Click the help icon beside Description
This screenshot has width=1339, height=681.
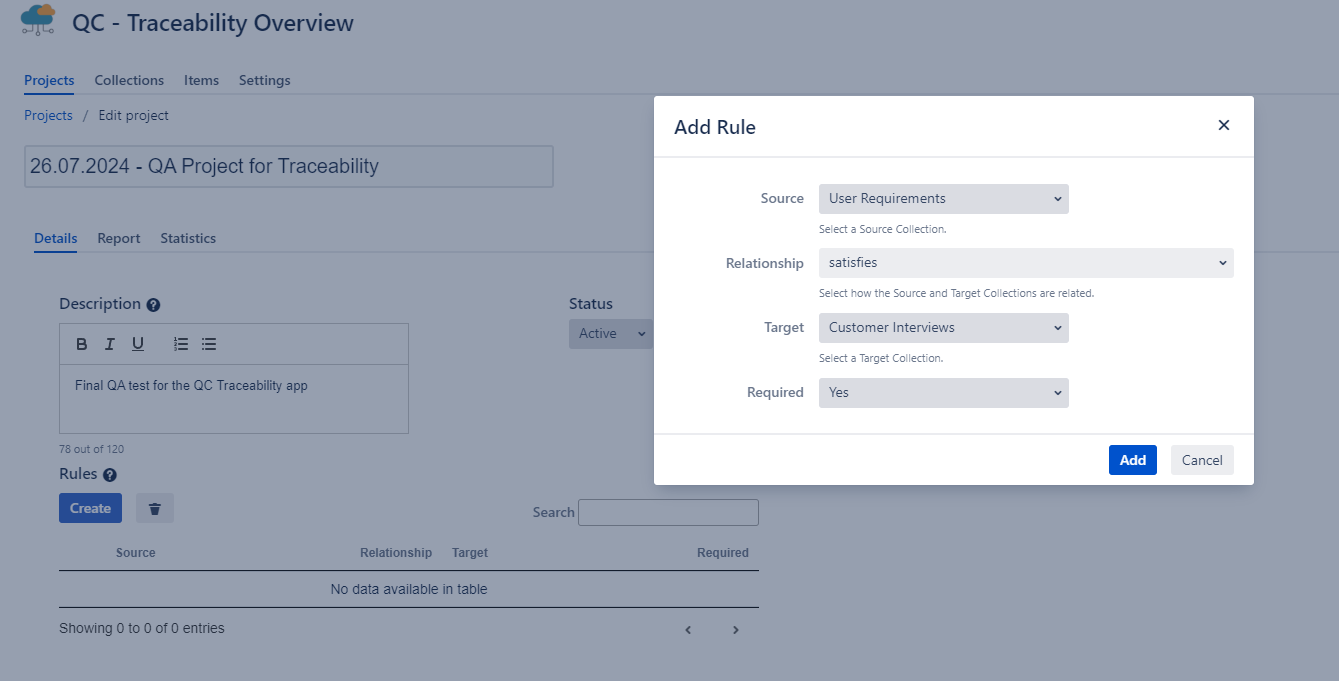point(153,305)
